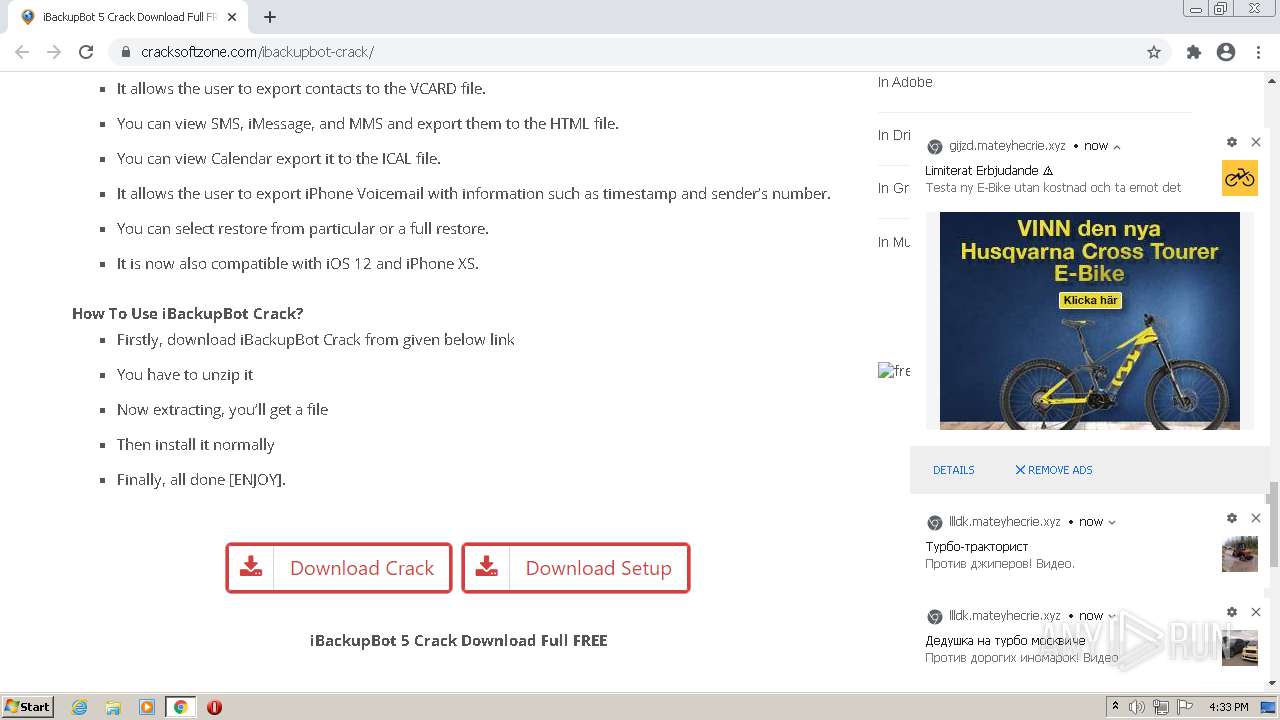
Task: Open the Chrome profile avatar icon
Action: click(x=1226, y=52)
